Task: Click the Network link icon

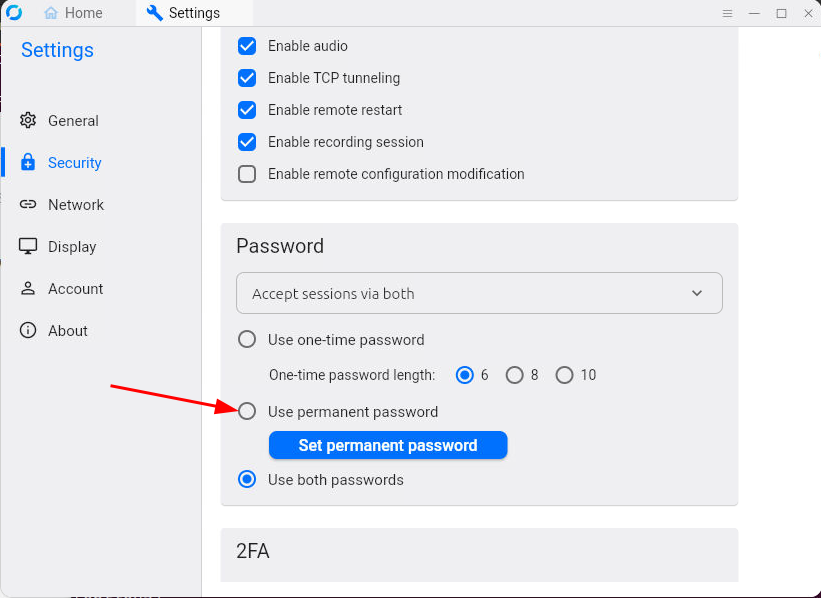Action: pyautogui.click(x=28, y=204)
